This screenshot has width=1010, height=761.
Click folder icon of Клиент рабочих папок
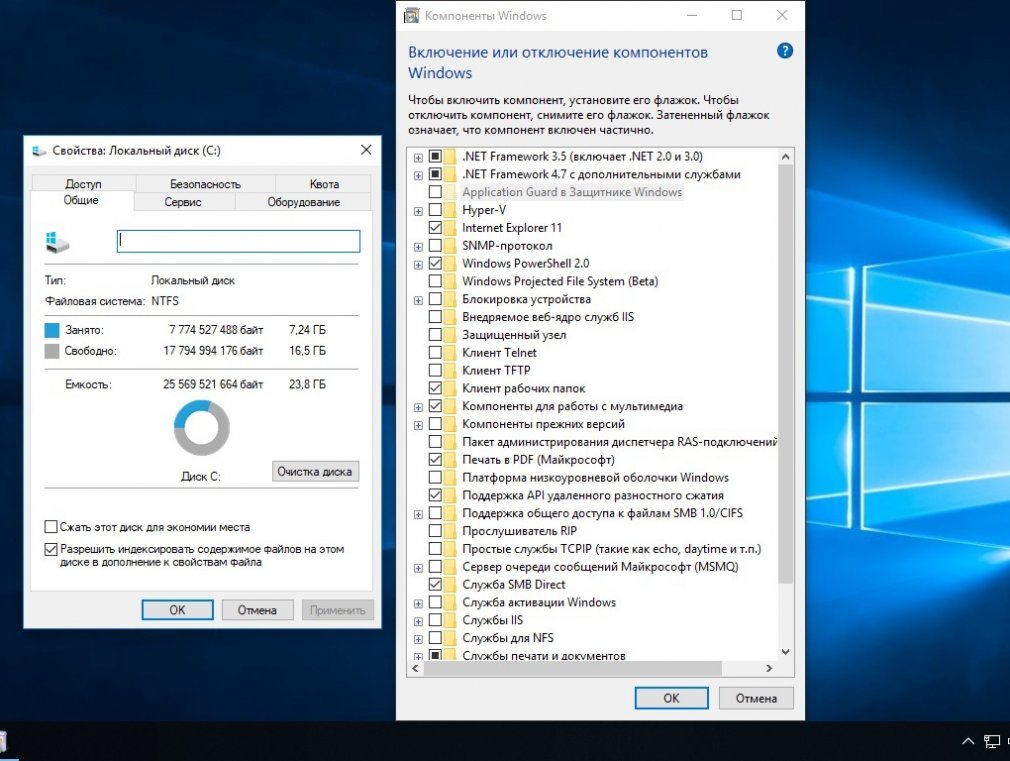tap(450, 388)
